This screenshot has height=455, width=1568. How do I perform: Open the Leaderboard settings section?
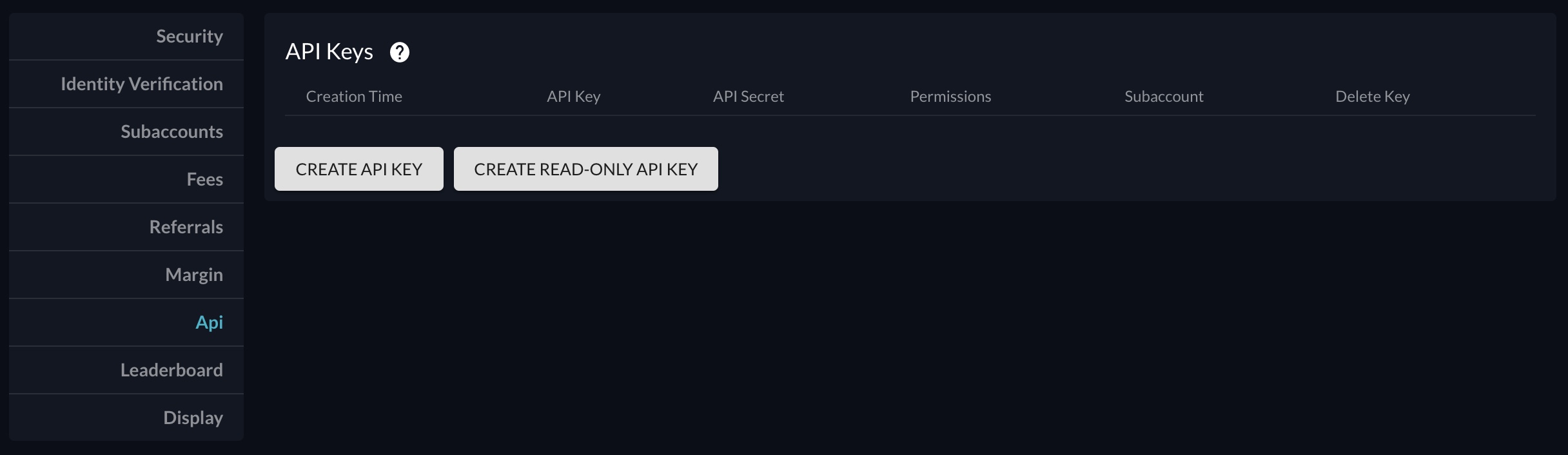tap(171, 371)
